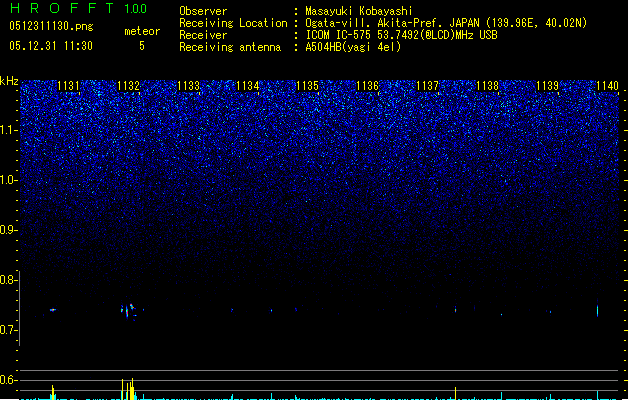Click the meteor count value 5

pyautogui.click(x=142, y=46)
